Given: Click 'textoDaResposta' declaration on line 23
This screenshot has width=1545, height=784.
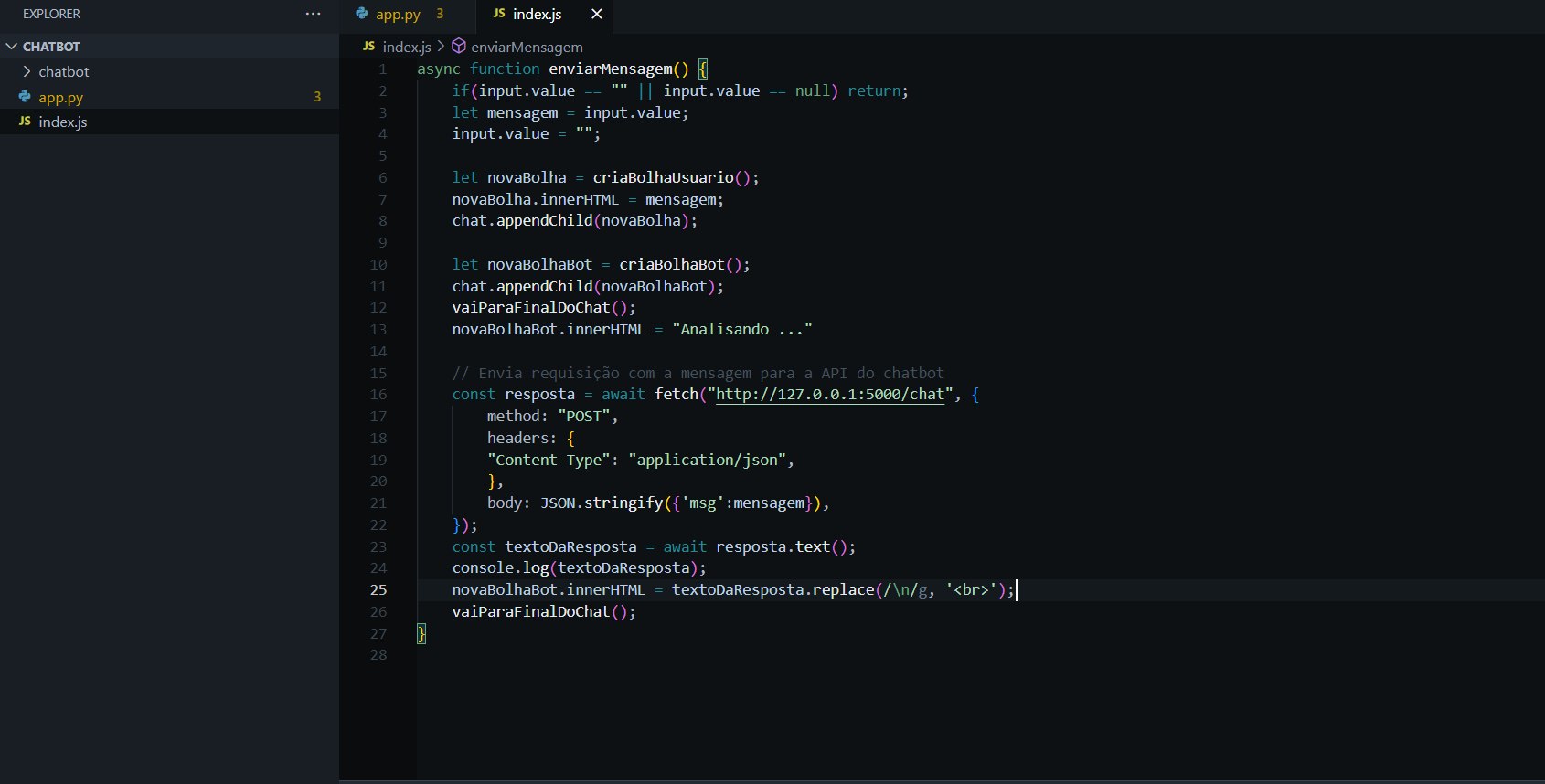Looking at the screenshot, I should (570, 546).
